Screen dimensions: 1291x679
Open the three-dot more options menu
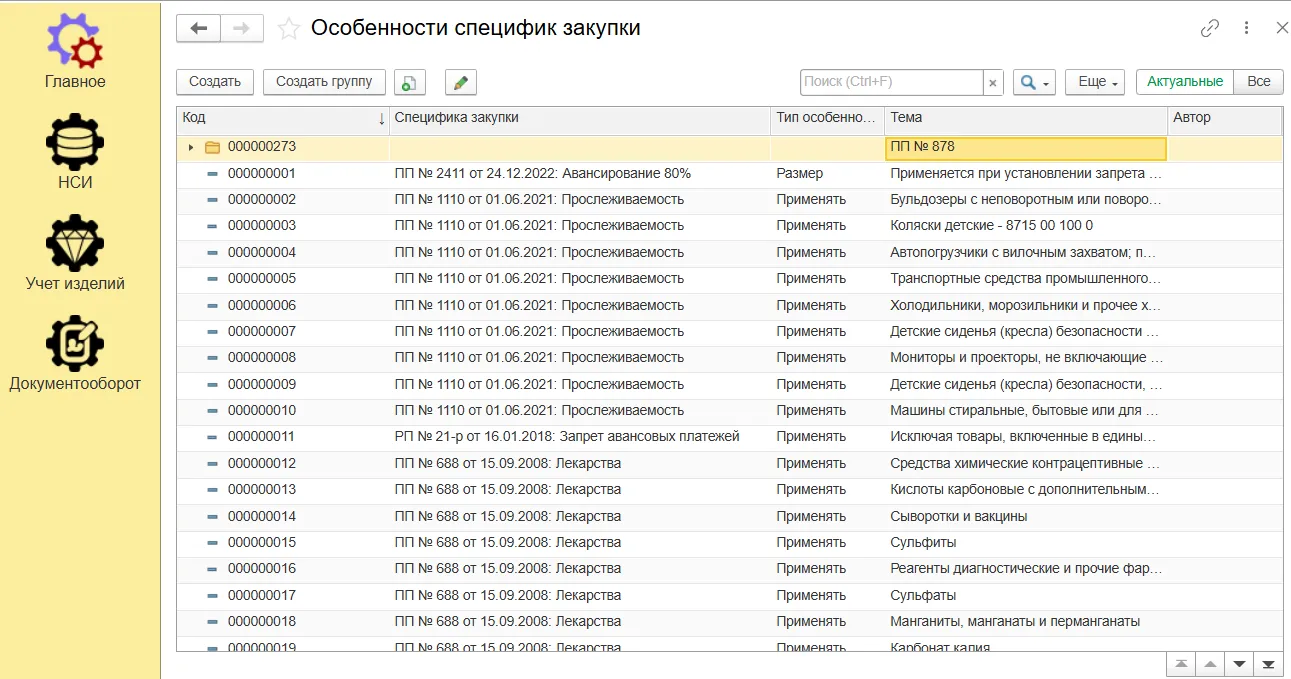coord(1246,28)
